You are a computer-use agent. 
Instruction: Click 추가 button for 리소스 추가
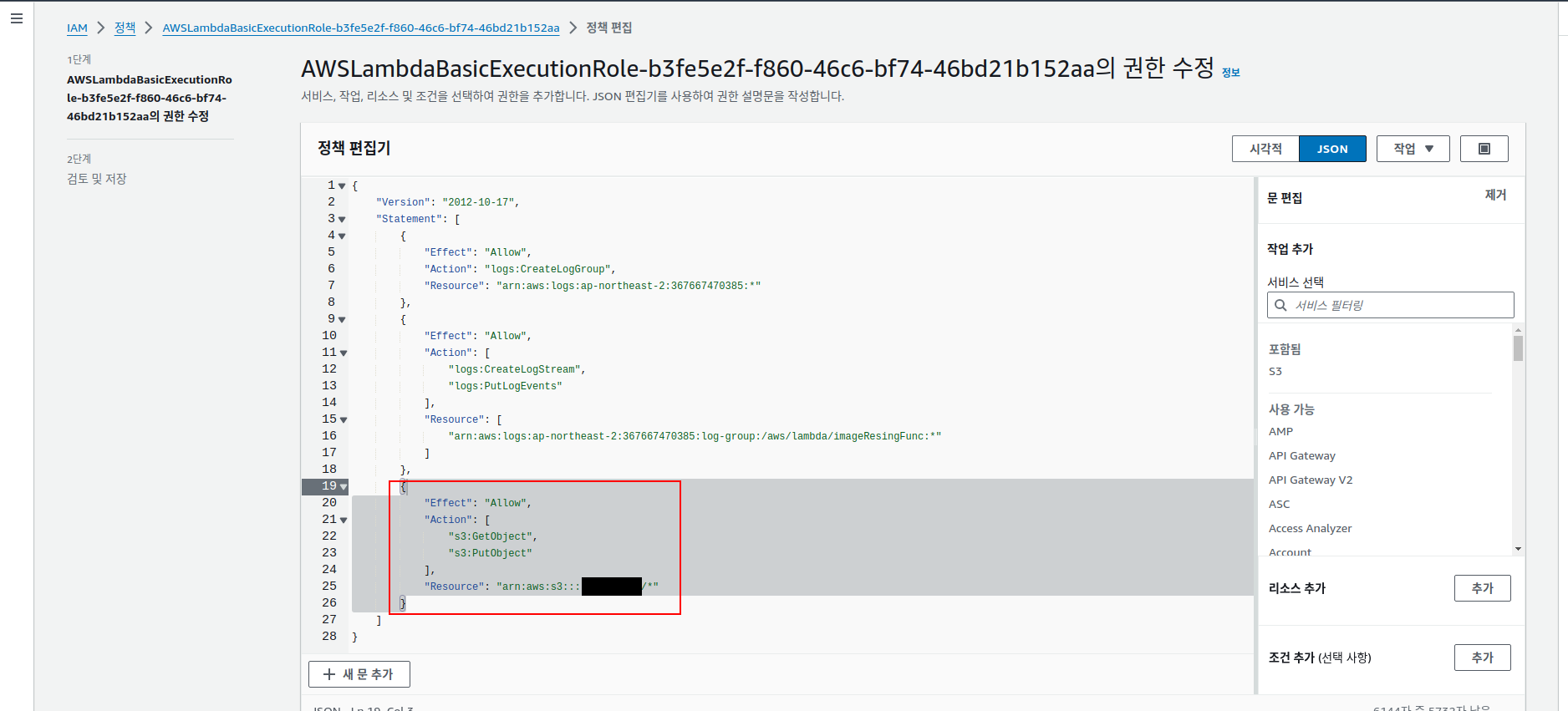pyautogui.click(x=1483, y=588)
